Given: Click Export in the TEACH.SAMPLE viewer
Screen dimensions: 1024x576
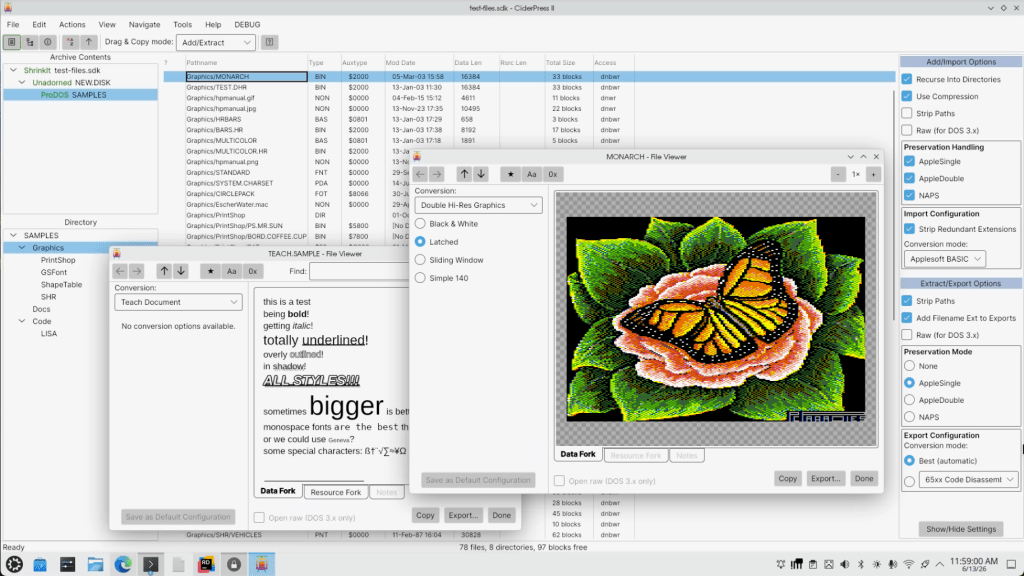Looking at the screenshot, I should pos(463,515).
